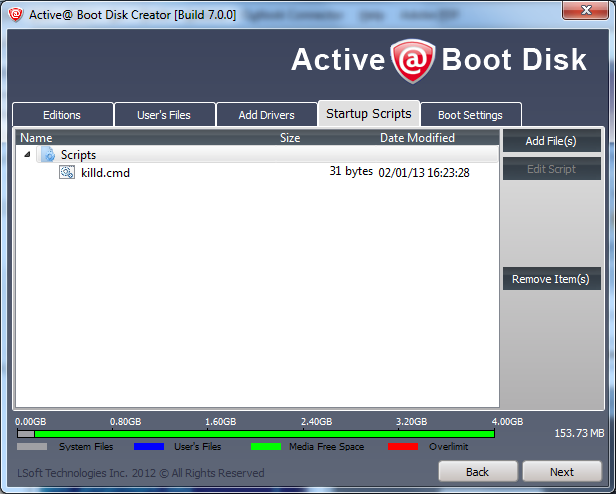Click the green media usage bar
This screenshot has height=494, width=616.
click(264, 434)
